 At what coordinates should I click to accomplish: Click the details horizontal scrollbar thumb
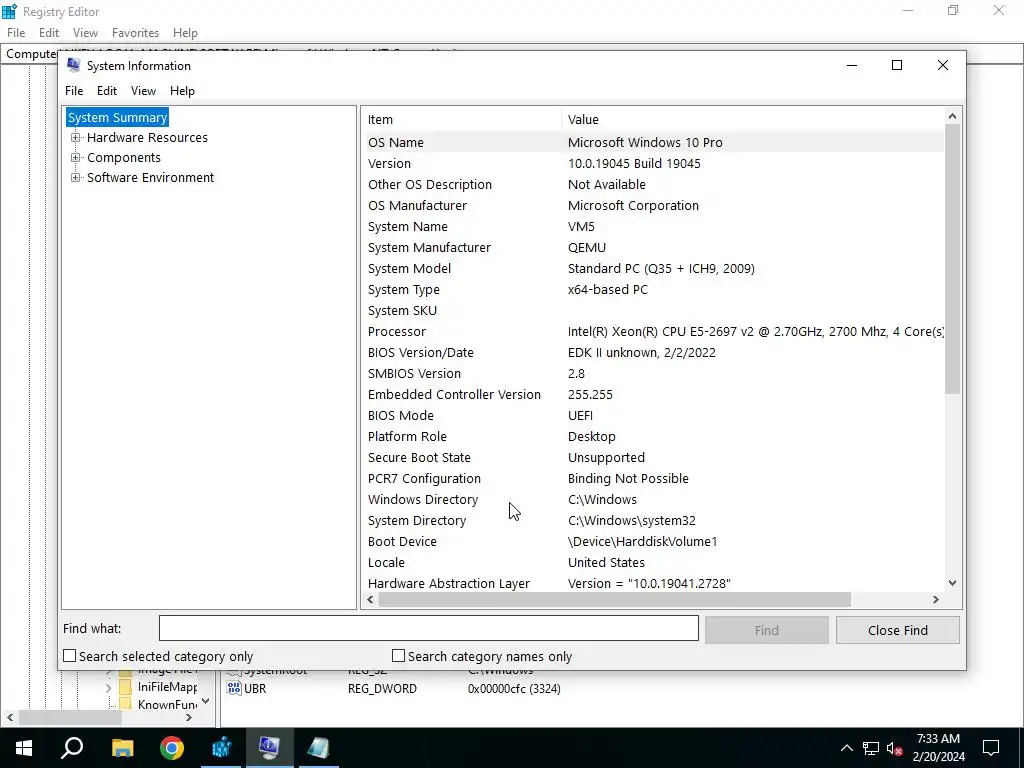click(615, 599)
